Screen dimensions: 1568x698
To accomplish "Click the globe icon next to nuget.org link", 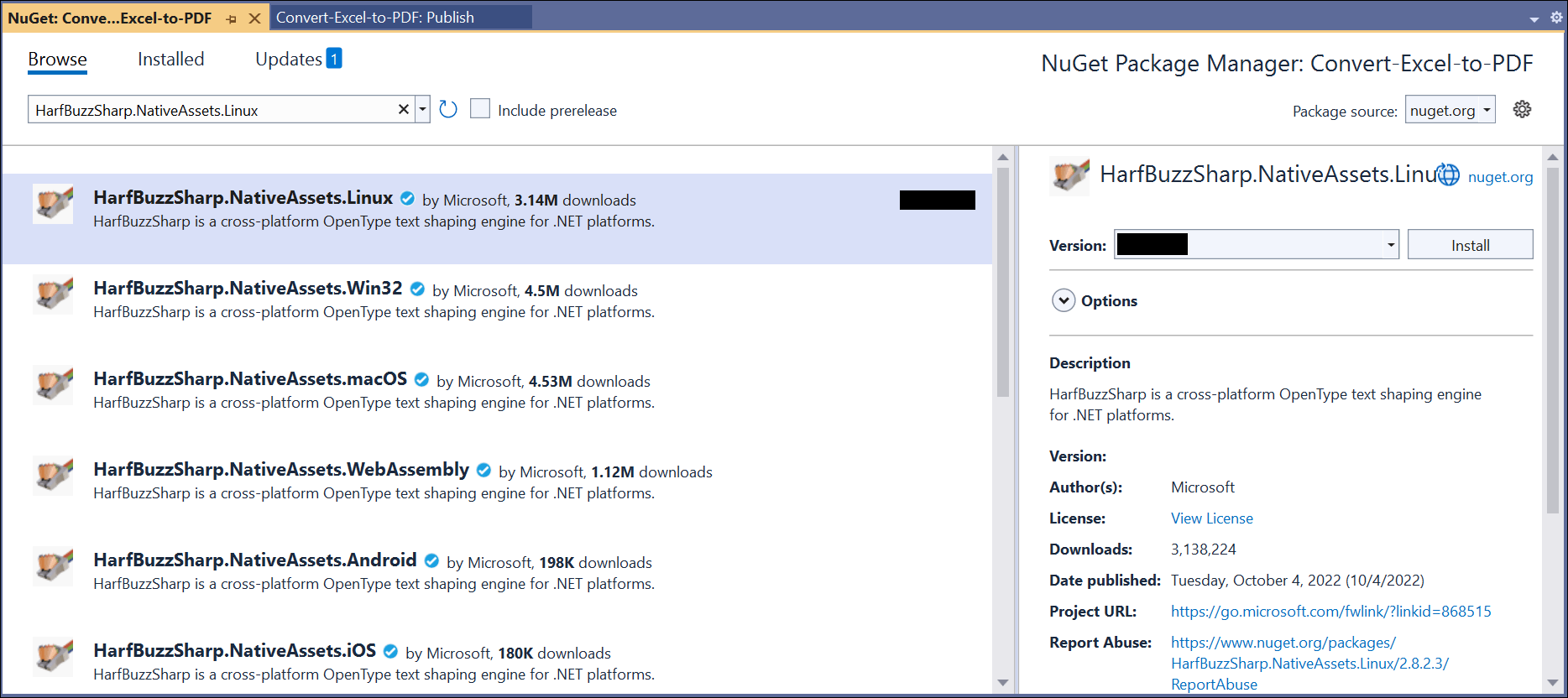I will point(1448,174).
